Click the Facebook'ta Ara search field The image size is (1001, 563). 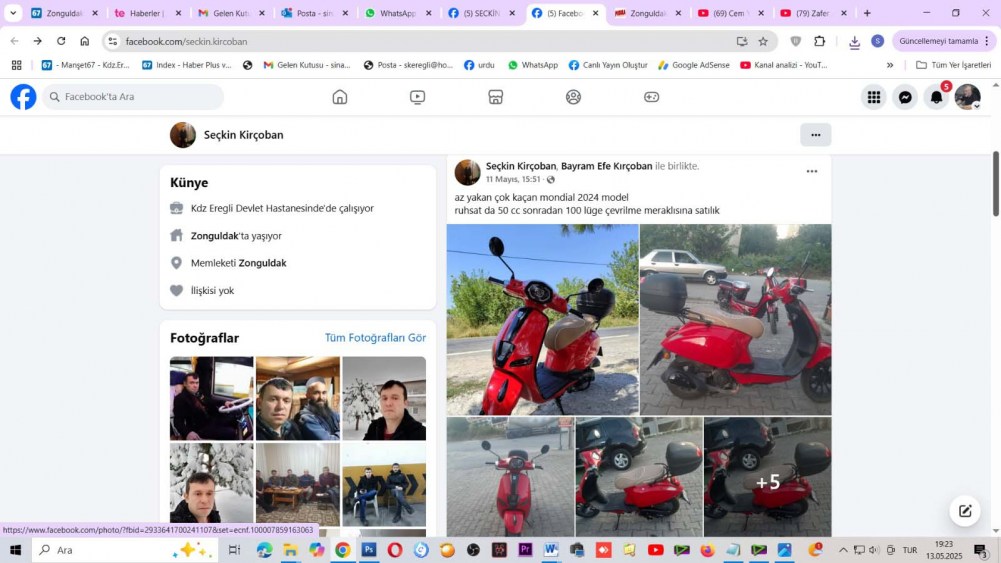[x=135, y=97]
